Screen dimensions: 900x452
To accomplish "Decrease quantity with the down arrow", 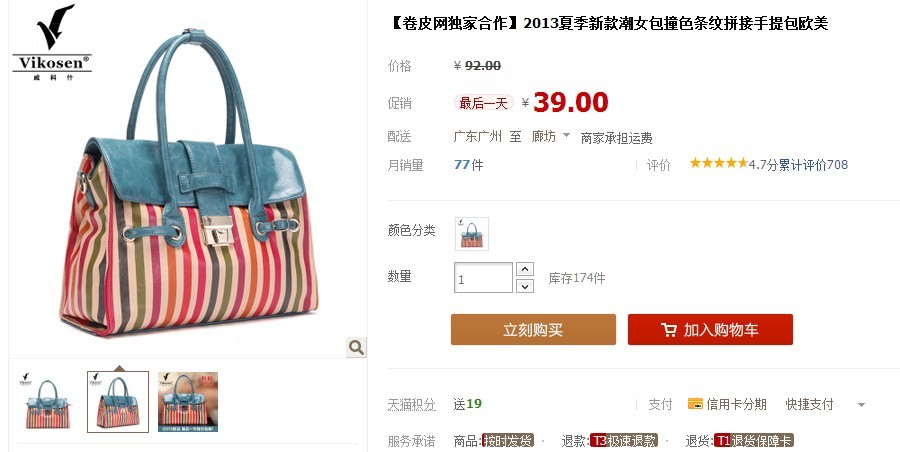I will click(x=525, y=285).
